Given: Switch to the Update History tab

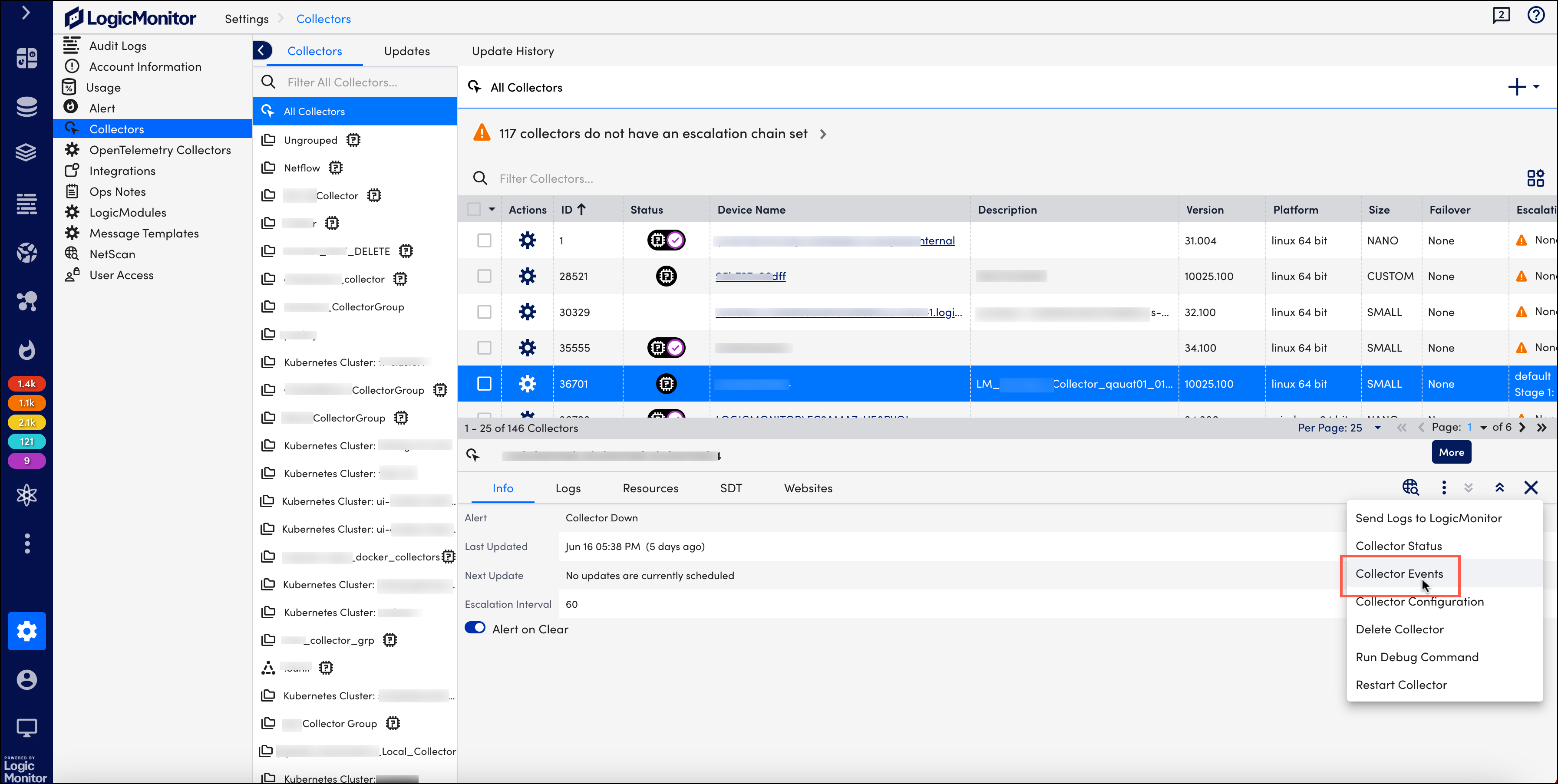Looking at the screenshot, I should click(x=513, y=51).
